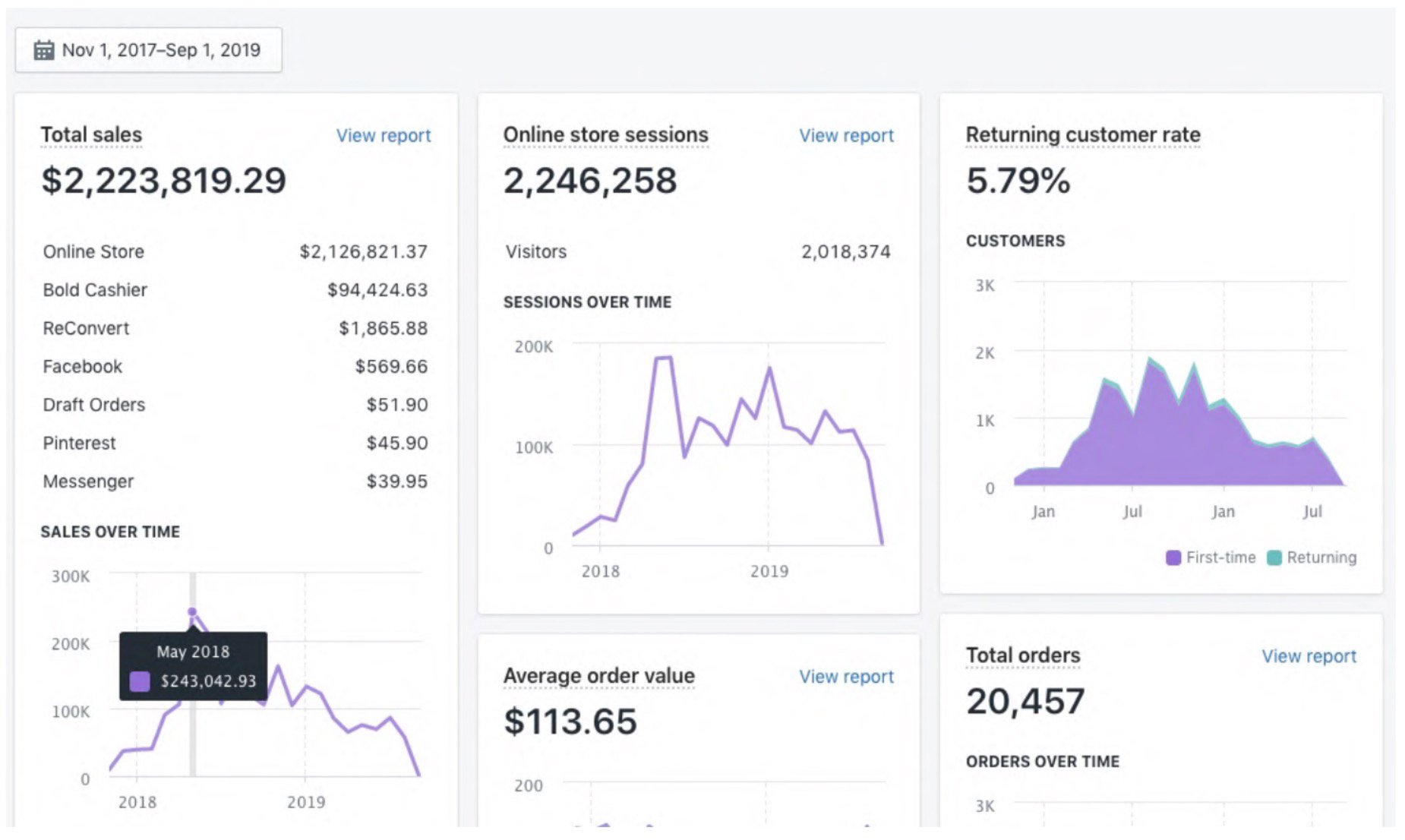Select the Average order value heading
This screenshot has height=840, width=1405.
[598, 676]
